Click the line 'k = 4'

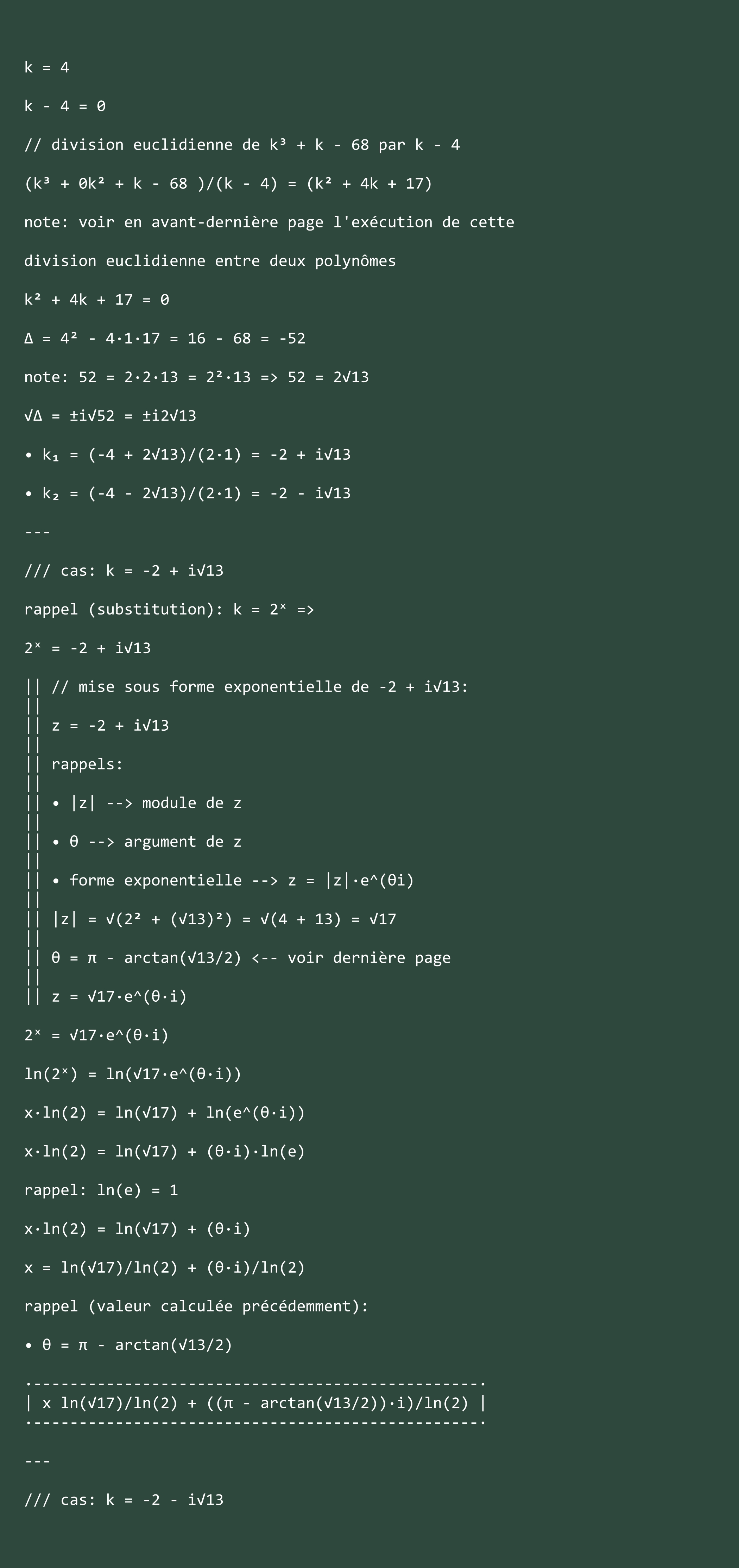click(47, 68)
